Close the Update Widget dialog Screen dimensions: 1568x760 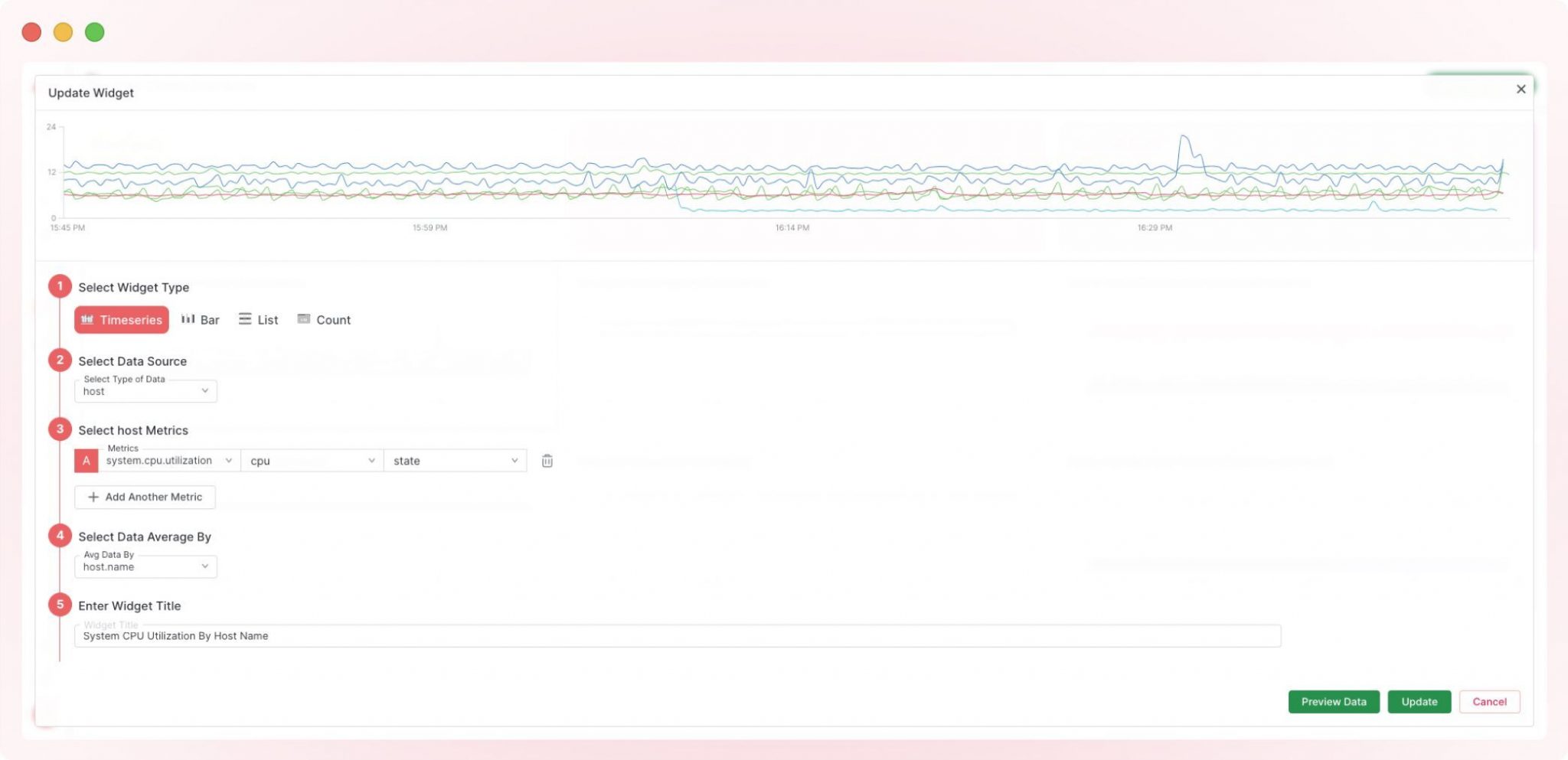[1521, 89]
